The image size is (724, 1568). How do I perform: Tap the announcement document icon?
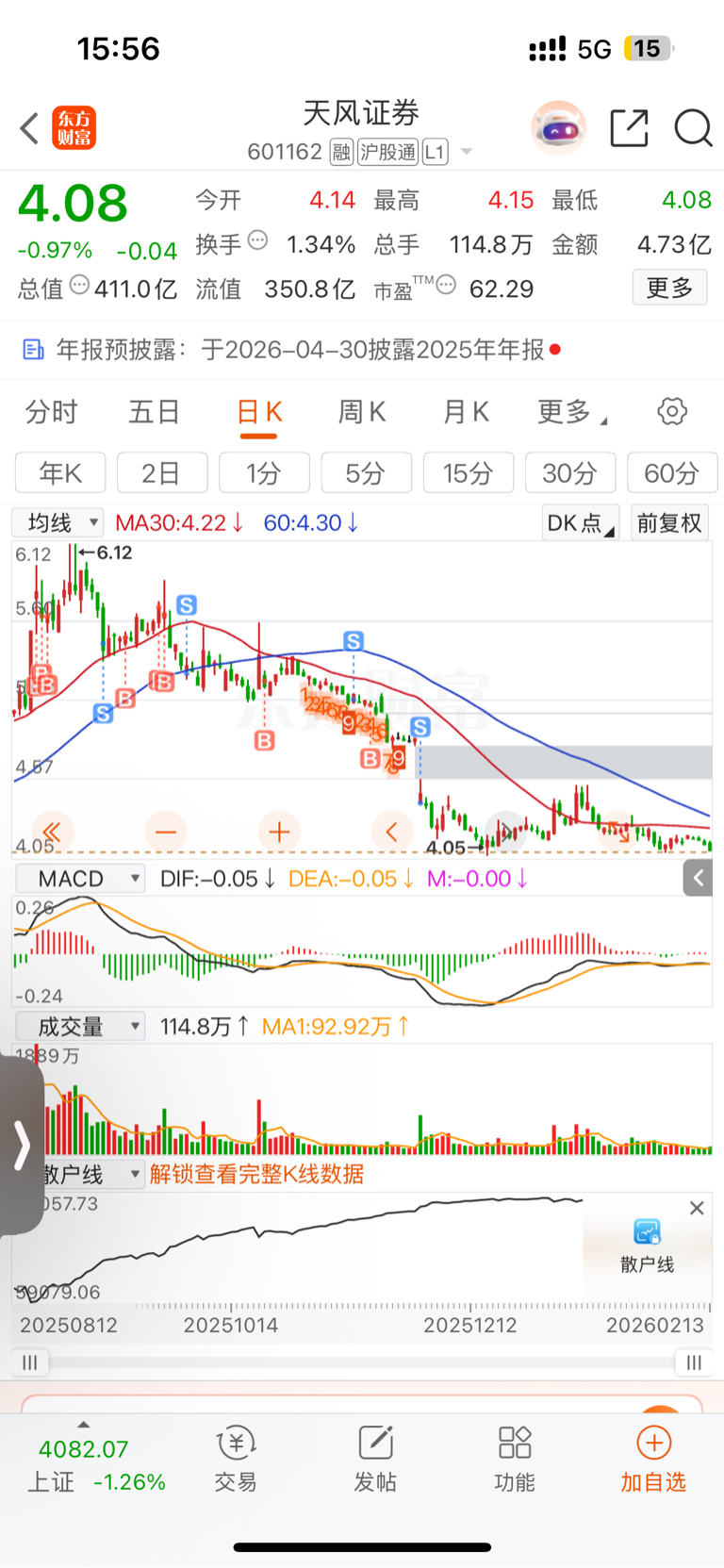(x=33, y=350)
